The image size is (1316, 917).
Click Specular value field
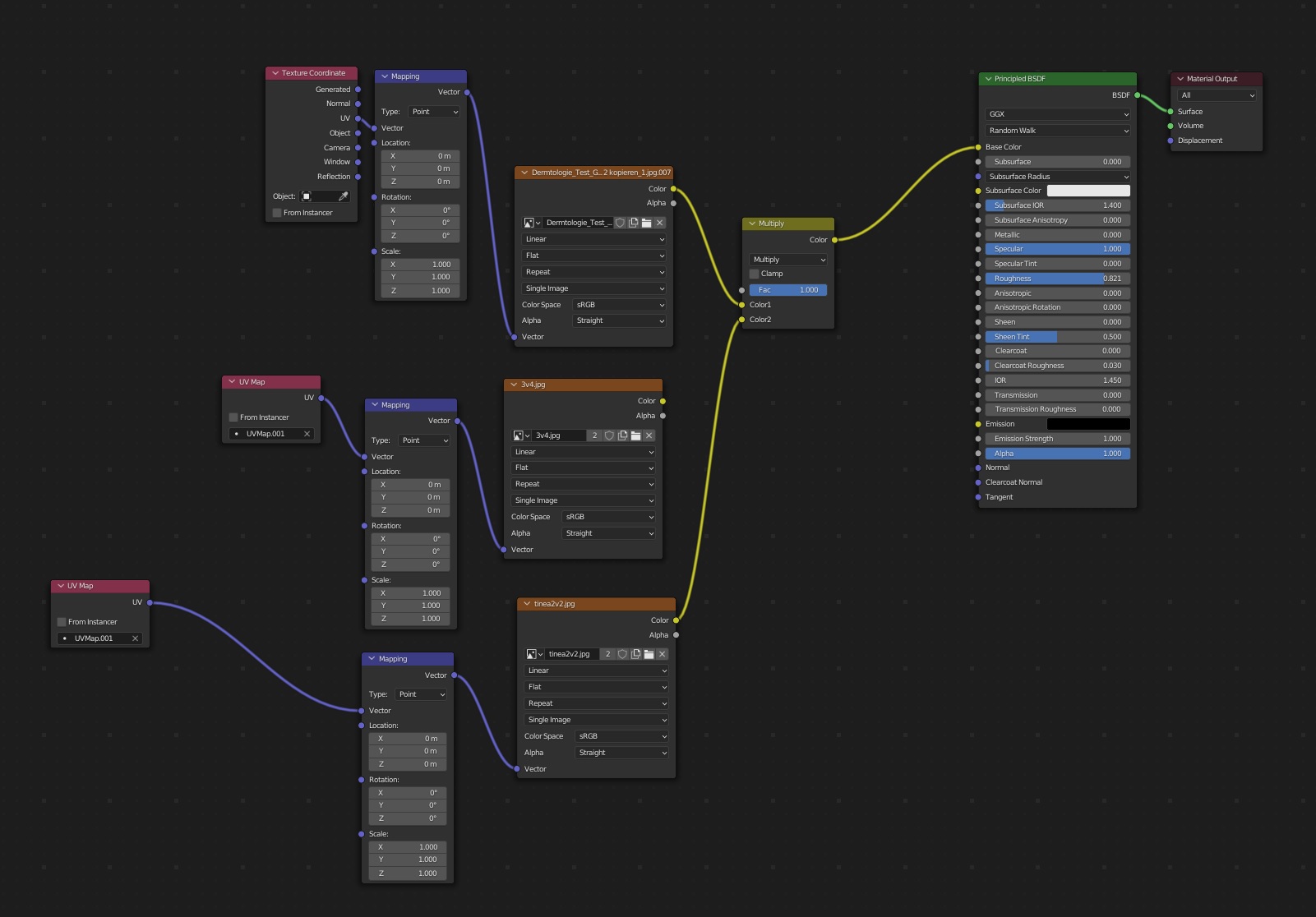(1057, 249)
